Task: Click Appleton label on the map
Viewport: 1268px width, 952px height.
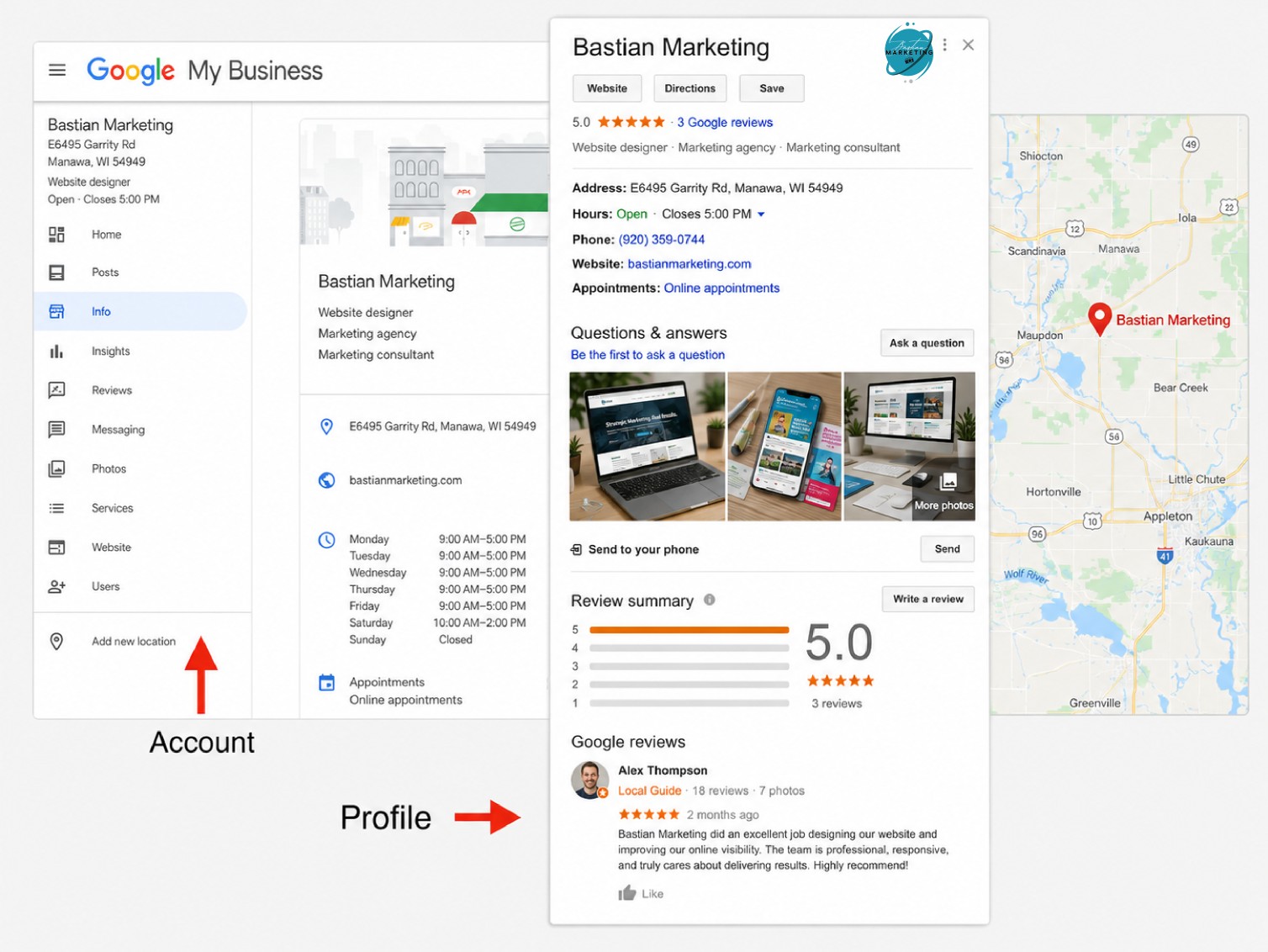Action: pyautogui.click(x=1168, y=516)
